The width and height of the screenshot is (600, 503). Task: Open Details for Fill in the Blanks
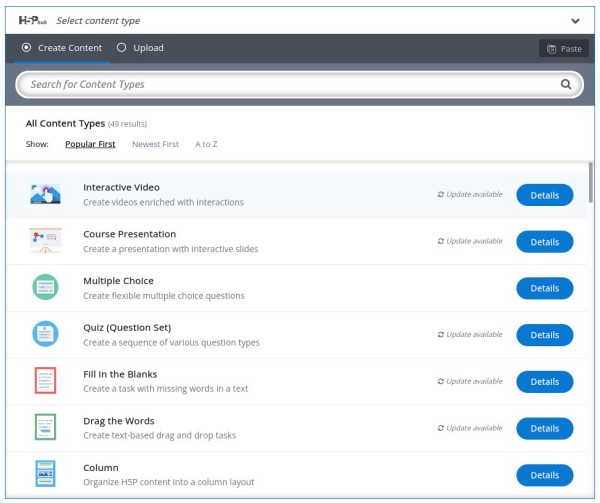click(545, 382)
